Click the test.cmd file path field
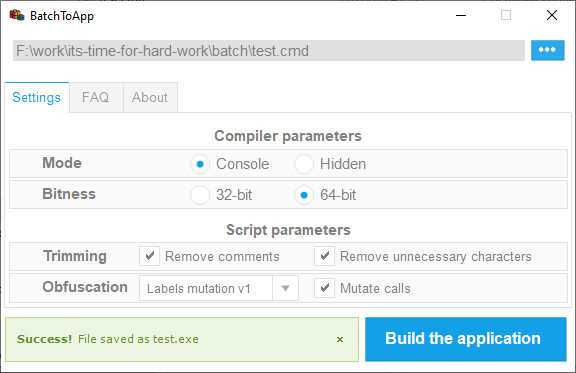This screenshot has height=373, width=576. click(x=269, y=51)
